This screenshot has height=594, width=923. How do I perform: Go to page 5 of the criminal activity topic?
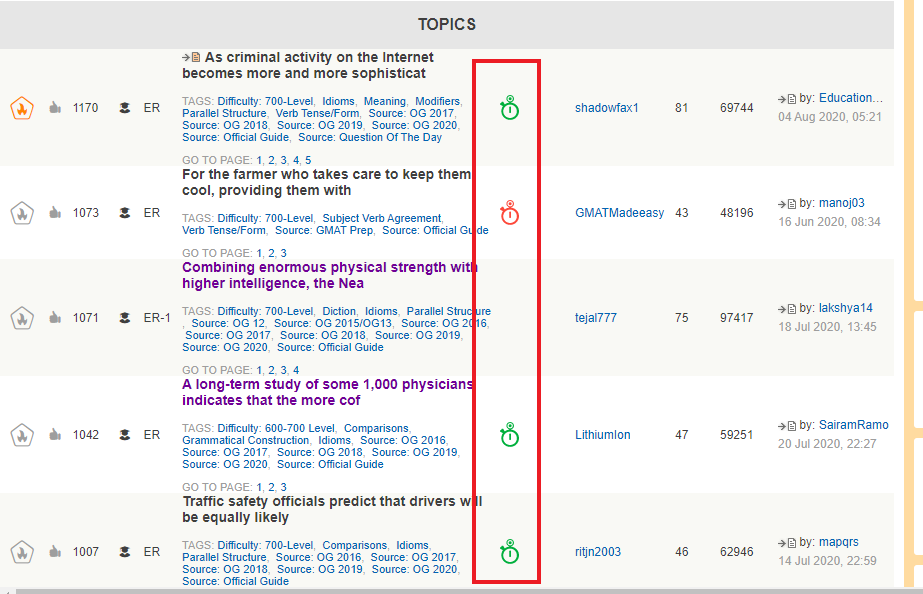308,160
